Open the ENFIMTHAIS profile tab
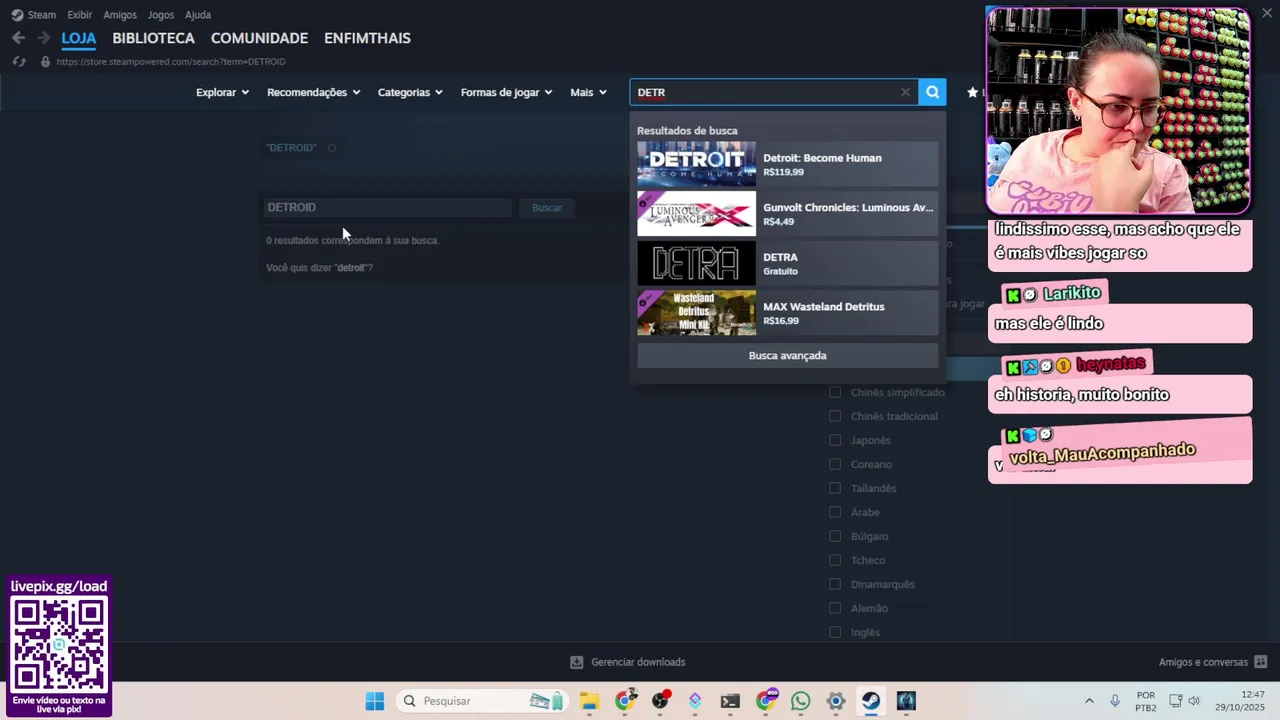 point(367,38)
